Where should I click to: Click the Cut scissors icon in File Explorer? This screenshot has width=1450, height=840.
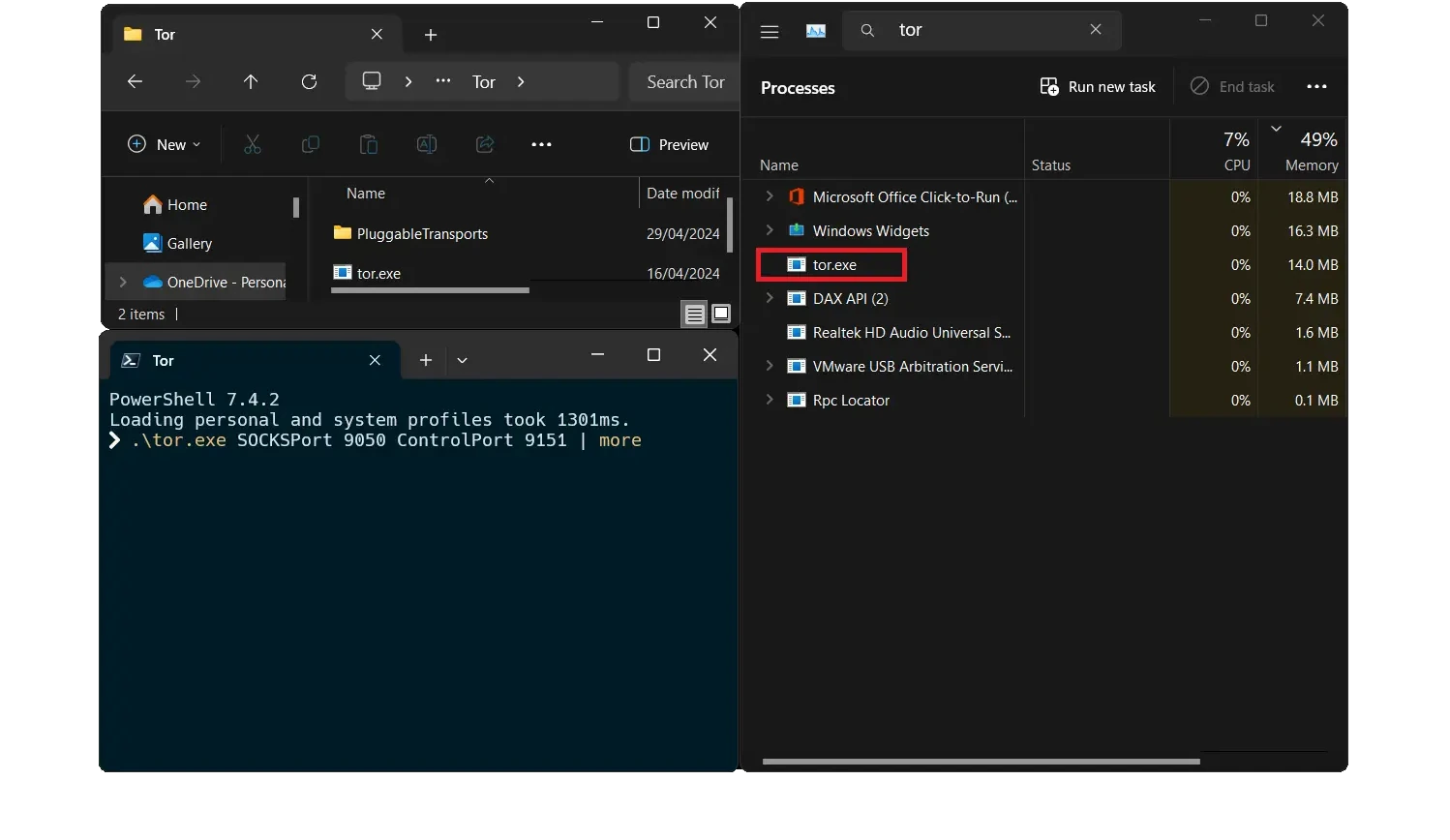click(253, 144)
